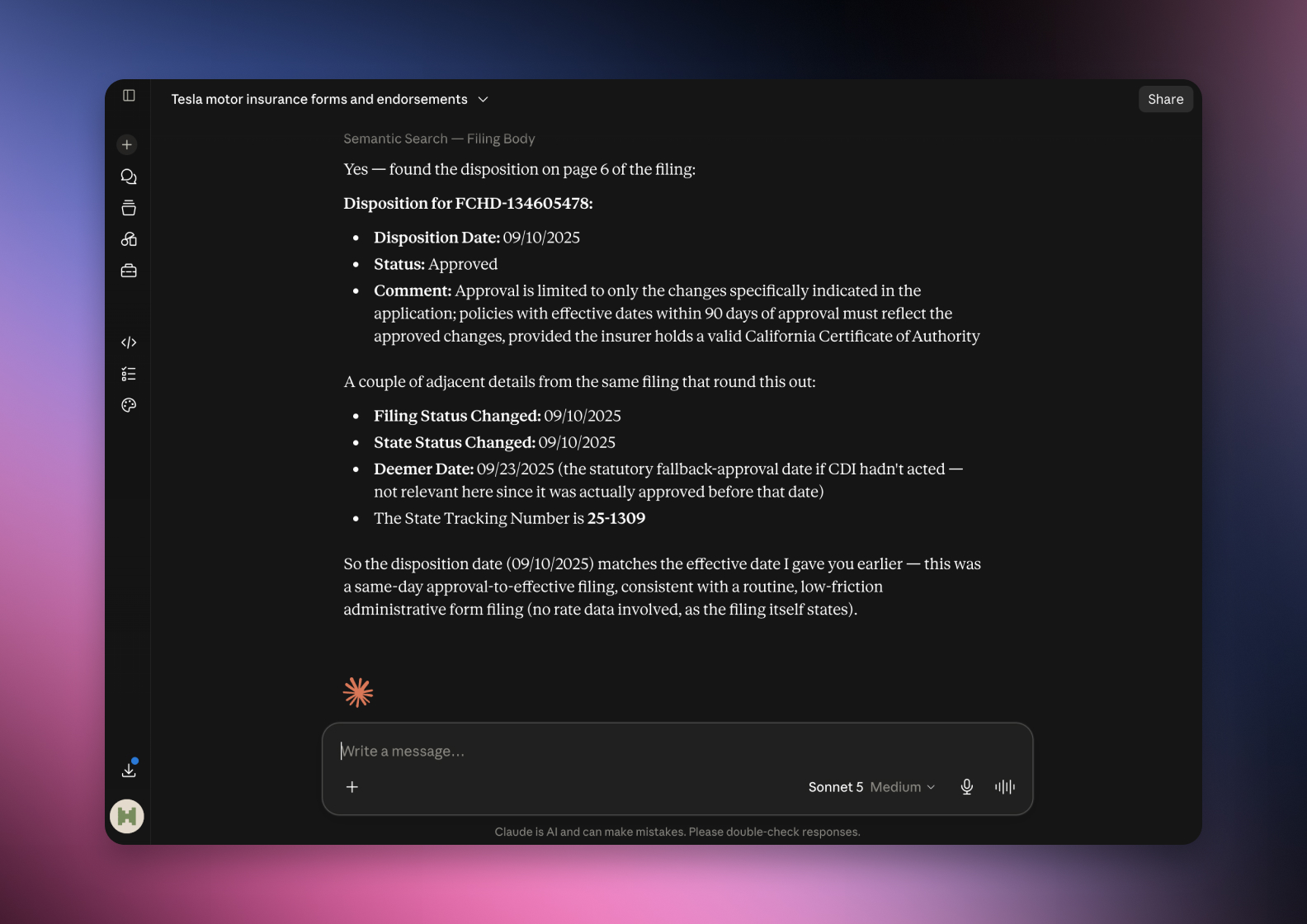Toggle the sidebar panel icon
The image size is (1307, 924).
tap(129, 96)
